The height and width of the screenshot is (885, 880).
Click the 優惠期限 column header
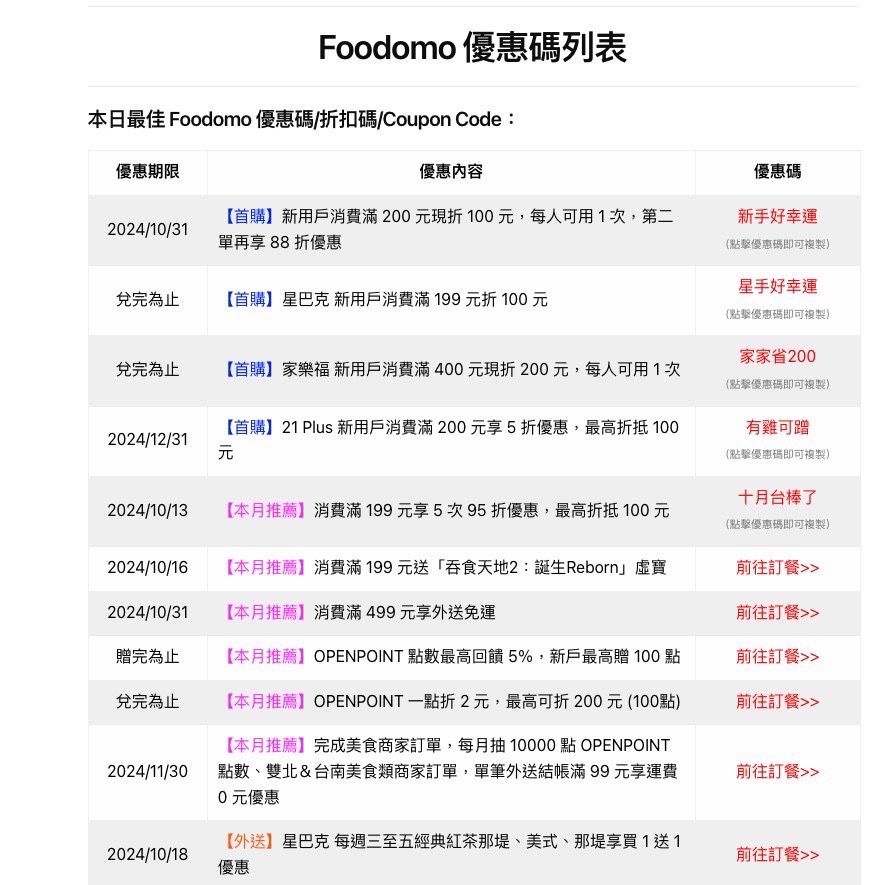(x=147, y=172)
